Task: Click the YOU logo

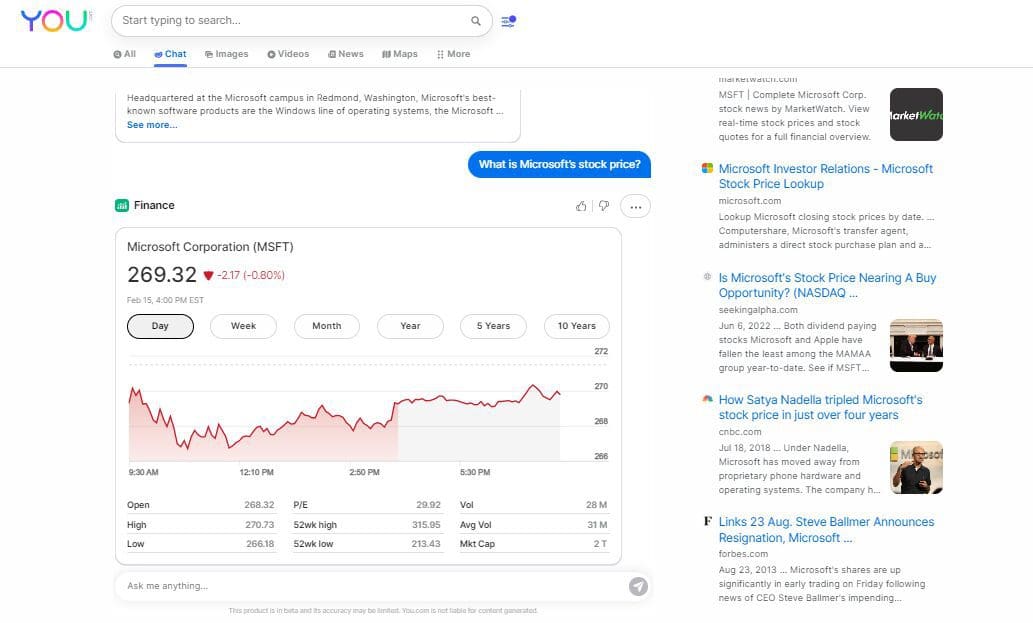Action: (x=55, y=20)
